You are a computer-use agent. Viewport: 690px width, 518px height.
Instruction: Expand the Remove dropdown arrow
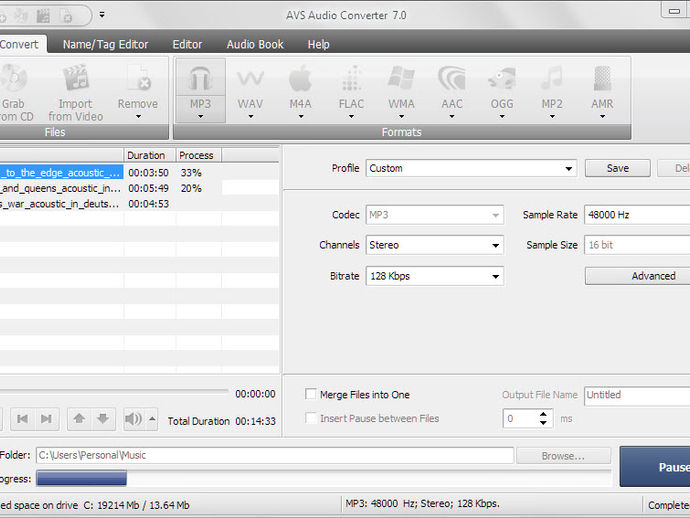pyautogui.click(x=138, y=117)
